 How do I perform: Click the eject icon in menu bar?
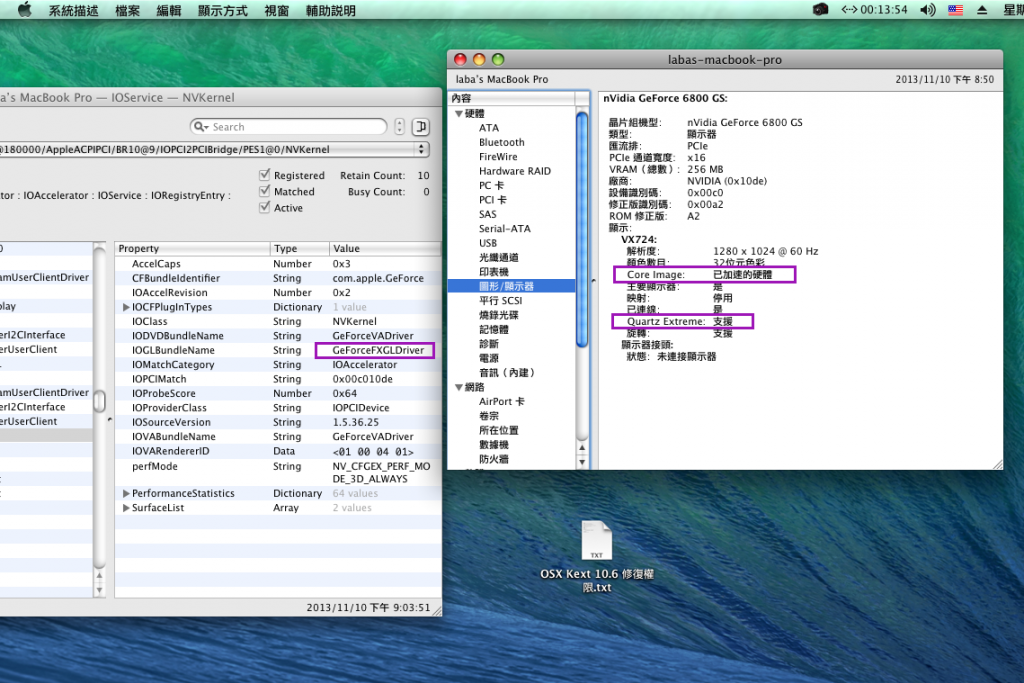click(982, 10)
